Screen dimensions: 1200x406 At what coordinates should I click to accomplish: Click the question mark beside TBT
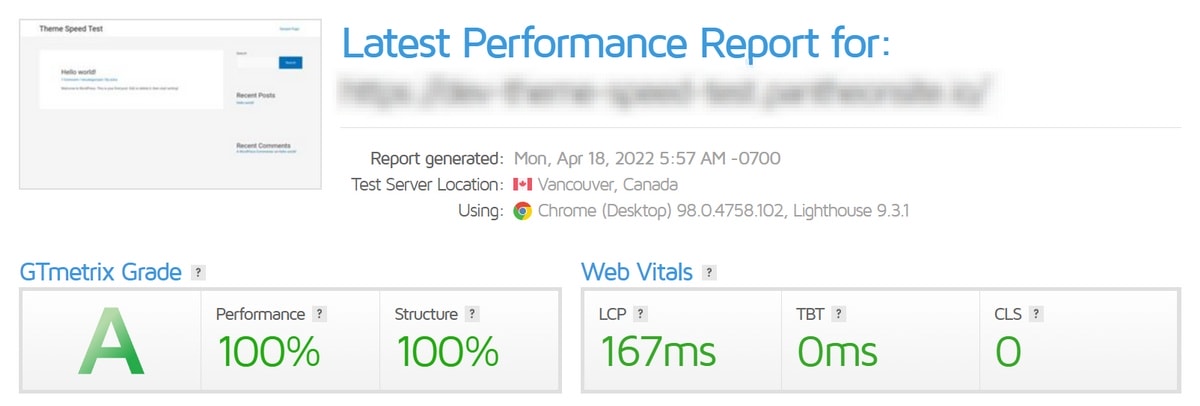[x=839, y=314]
